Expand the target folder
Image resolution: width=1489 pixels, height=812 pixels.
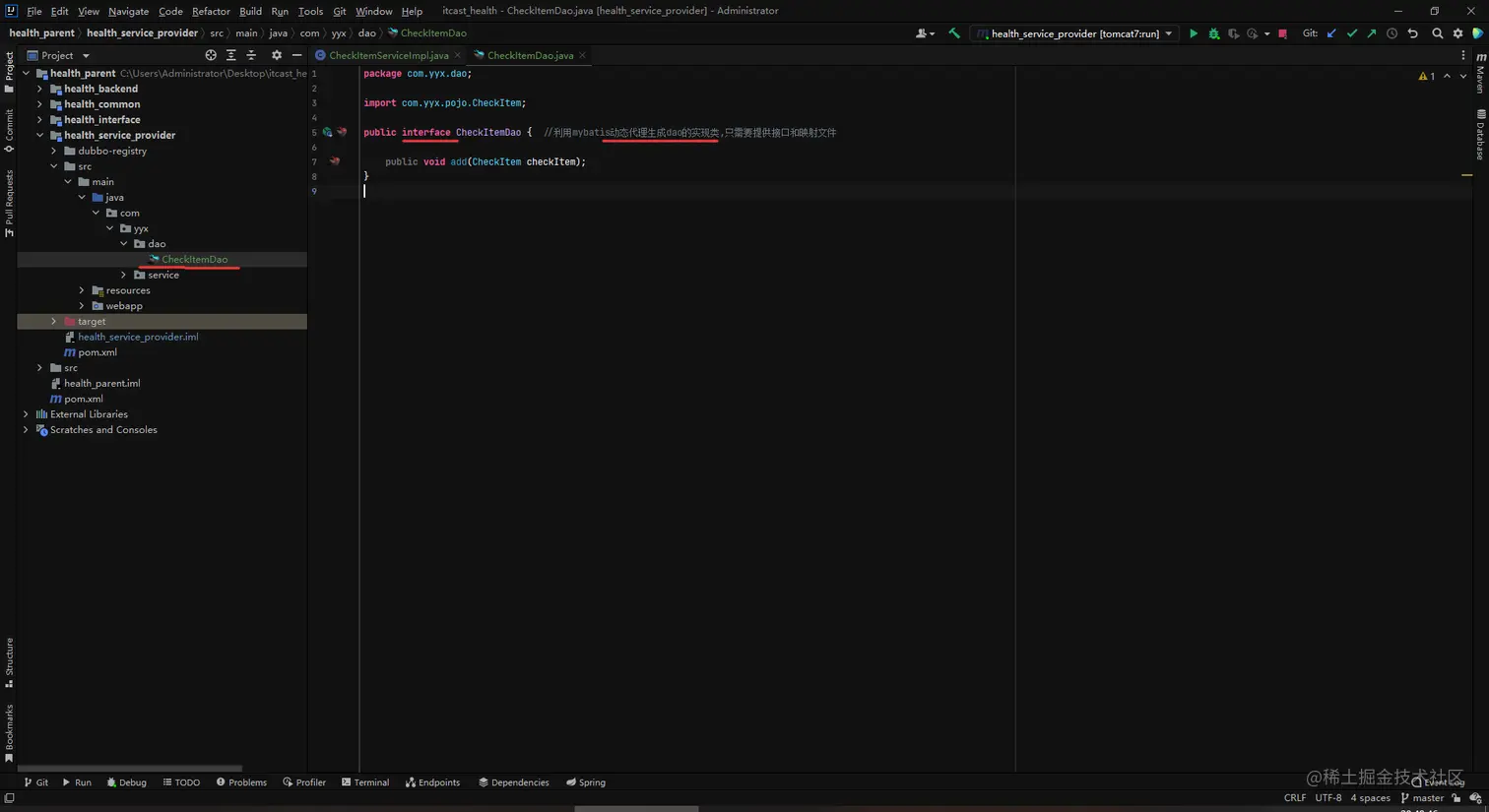click(x=54, y=321)
